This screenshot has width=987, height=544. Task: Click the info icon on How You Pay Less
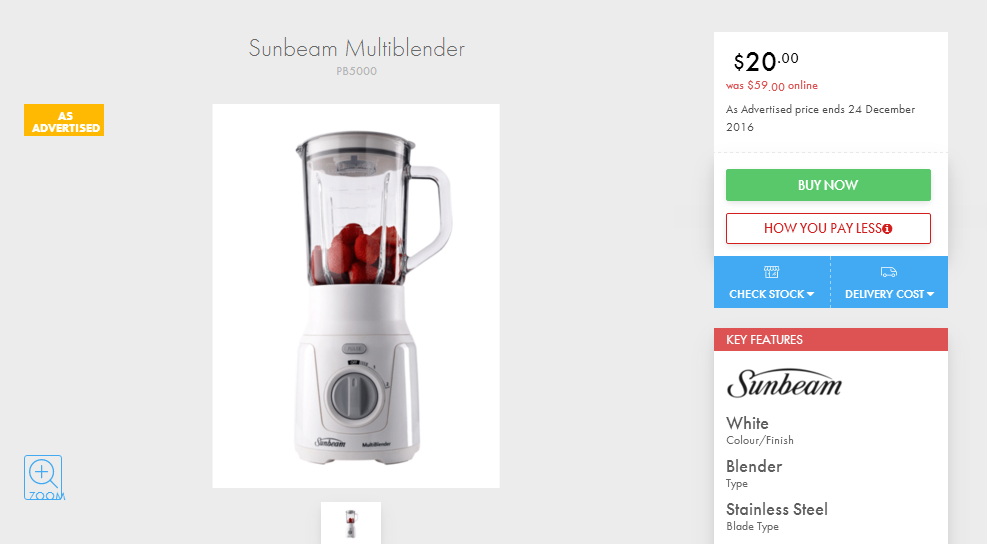coord(887,229)
